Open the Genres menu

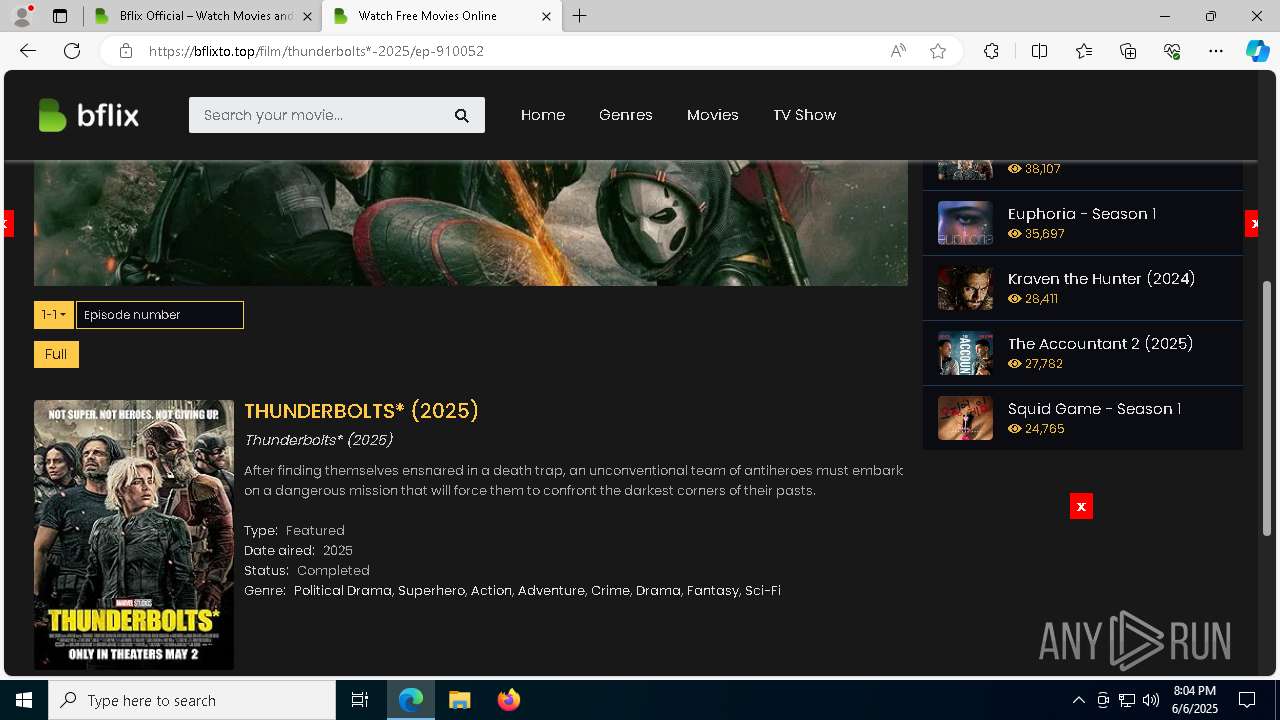[626, 115]
